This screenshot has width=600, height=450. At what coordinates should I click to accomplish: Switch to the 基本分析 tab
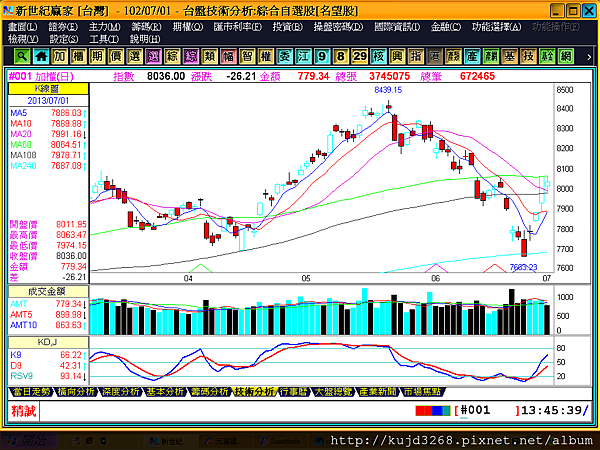click(x=165, y=392)
